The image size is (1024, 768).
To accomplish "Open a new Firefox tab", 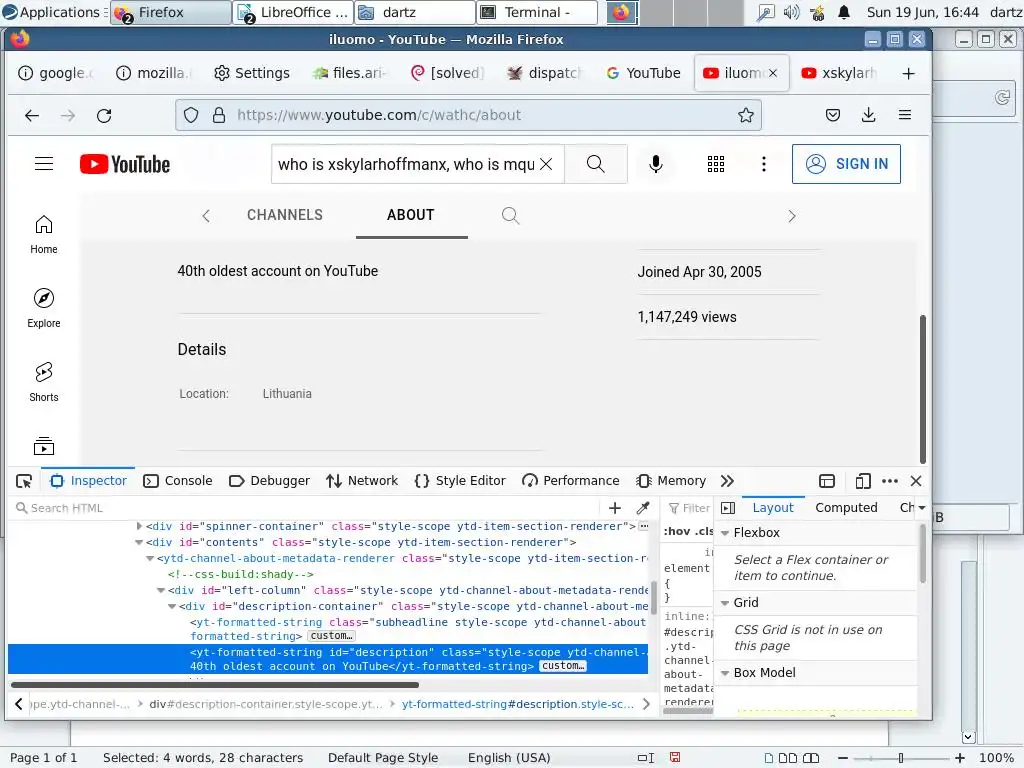I will click(x=908, y=73).
